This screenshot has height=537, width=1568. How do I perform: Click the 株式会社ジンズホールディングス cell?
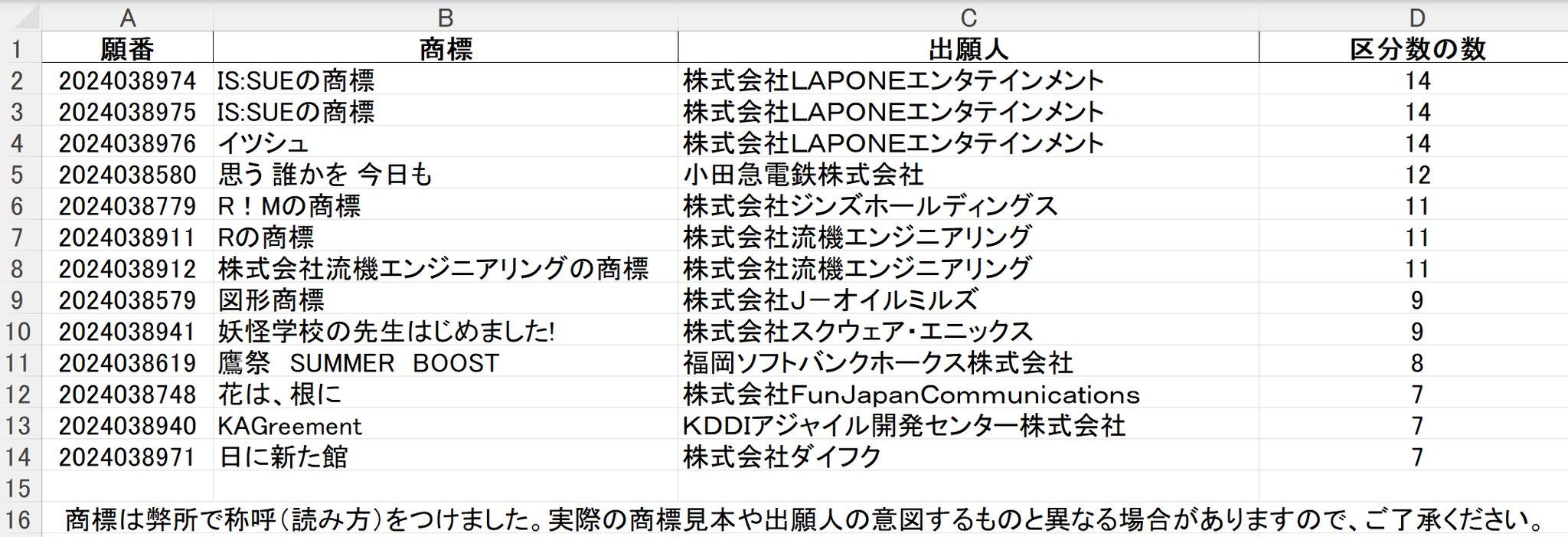(x=969, y=206)
